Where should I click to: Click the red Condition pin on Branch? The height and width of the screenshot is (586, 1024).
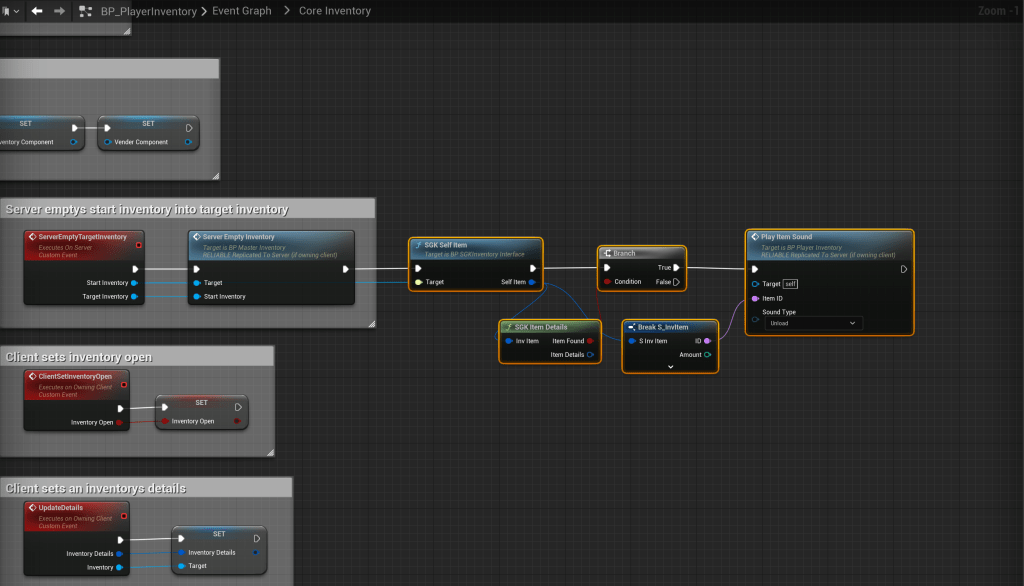[x=607, y=282]
